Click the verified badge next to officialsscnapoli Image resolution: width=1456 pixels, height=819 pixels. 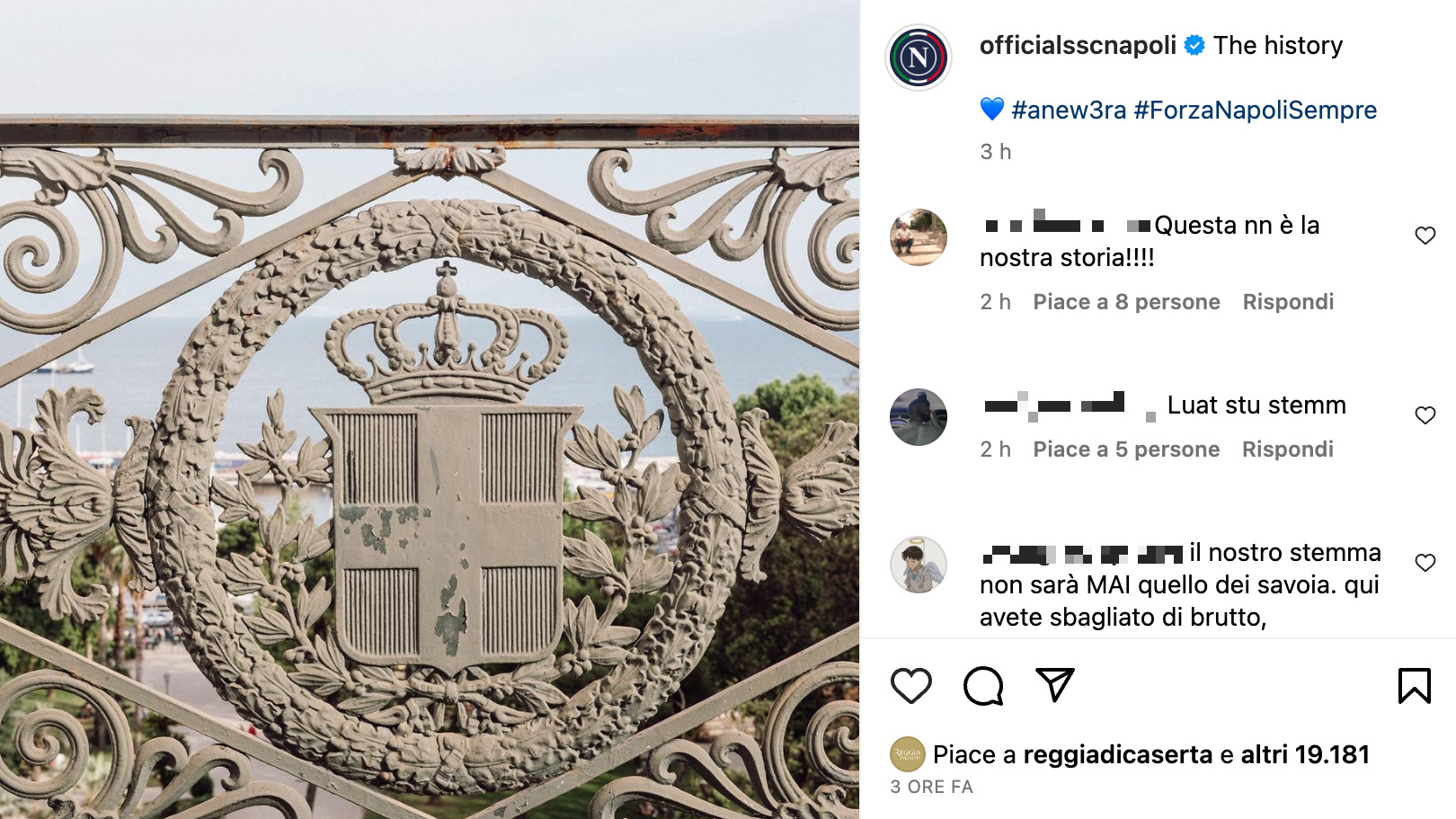(1194, 45)
